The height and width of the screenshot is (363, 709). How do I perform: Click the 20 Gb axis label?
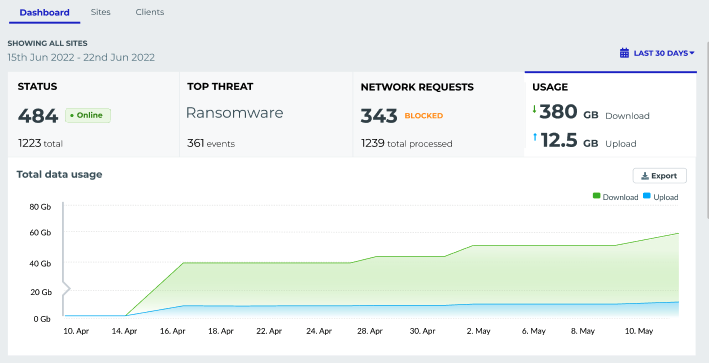coord(41,292)
